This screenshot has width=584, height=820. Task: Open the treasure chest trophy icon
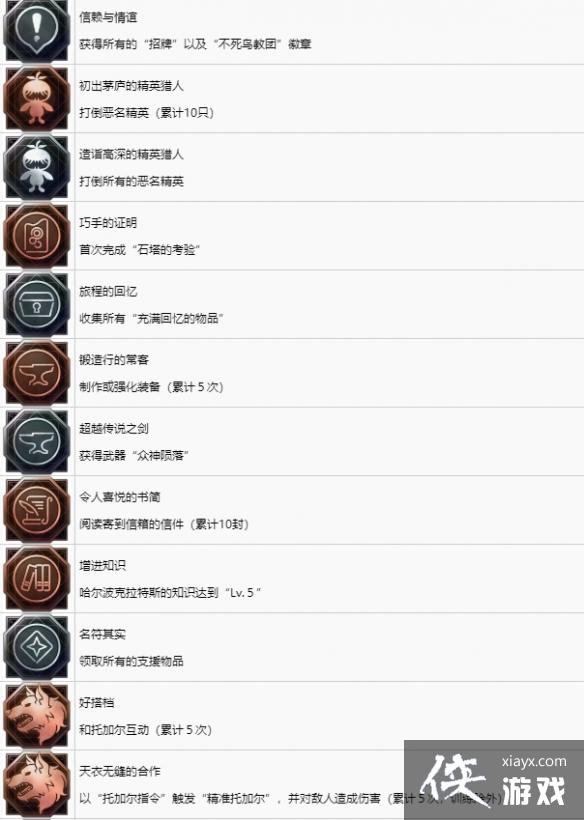coord(37,304)
